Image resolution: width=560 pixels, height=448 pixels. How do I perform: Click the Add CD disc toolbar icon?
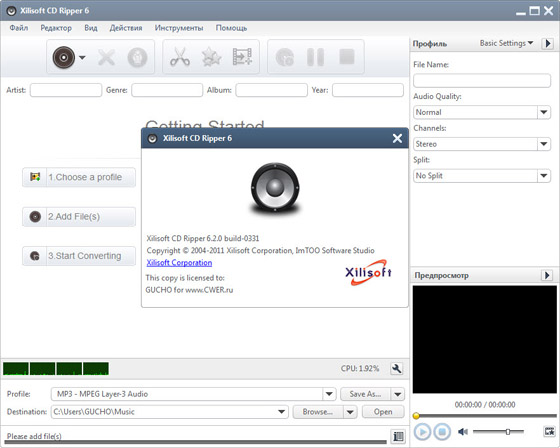pyautogui.click(x=64, y=57)
